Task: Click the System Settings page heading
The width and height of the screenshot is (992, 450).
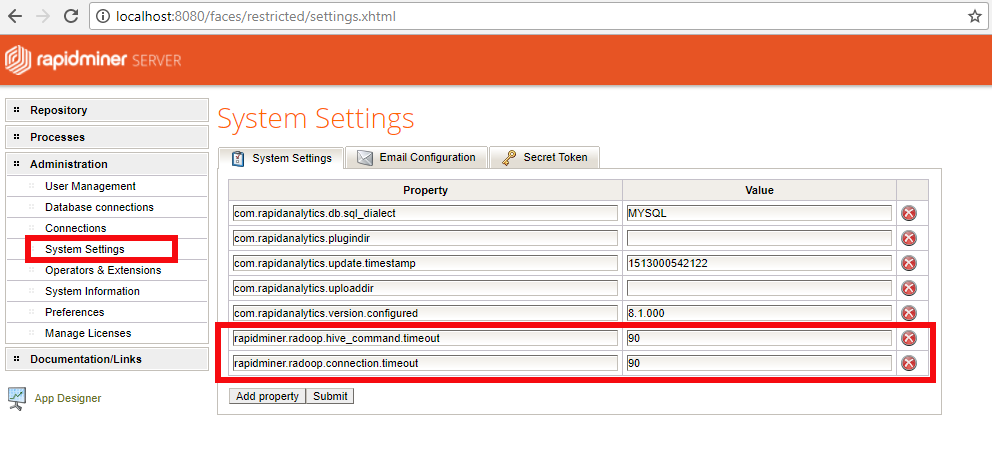Action: pyautogui.click(x=316, y=119)
